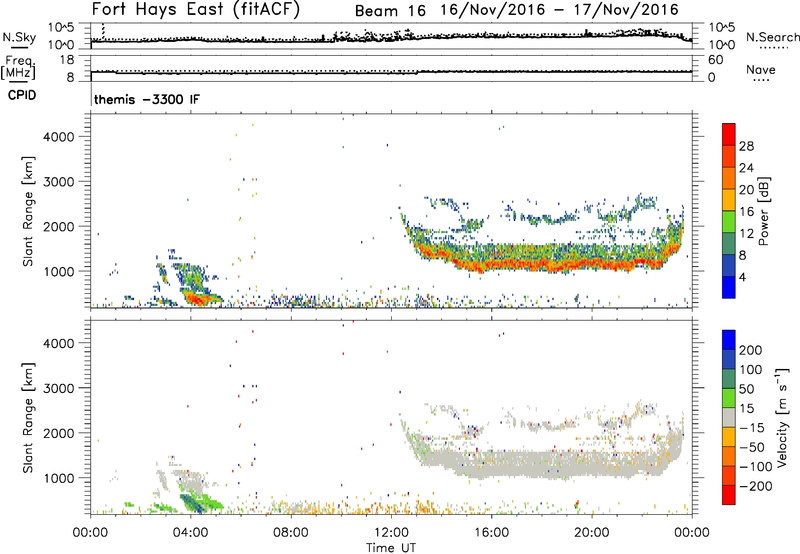Click the '-100' velocity colorbar label

(756, 467)
